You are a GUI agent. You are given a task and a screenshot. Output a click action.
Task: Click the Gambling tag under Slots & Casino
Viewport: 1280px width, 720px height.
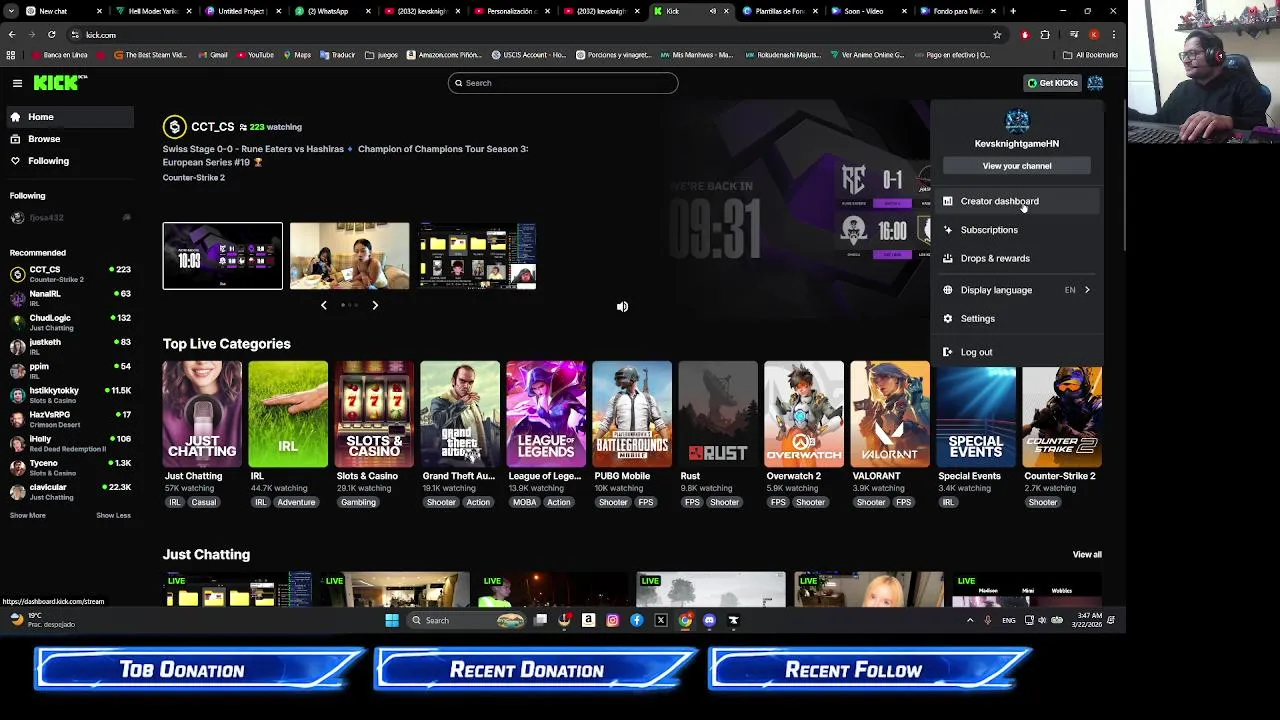(358, 502)
